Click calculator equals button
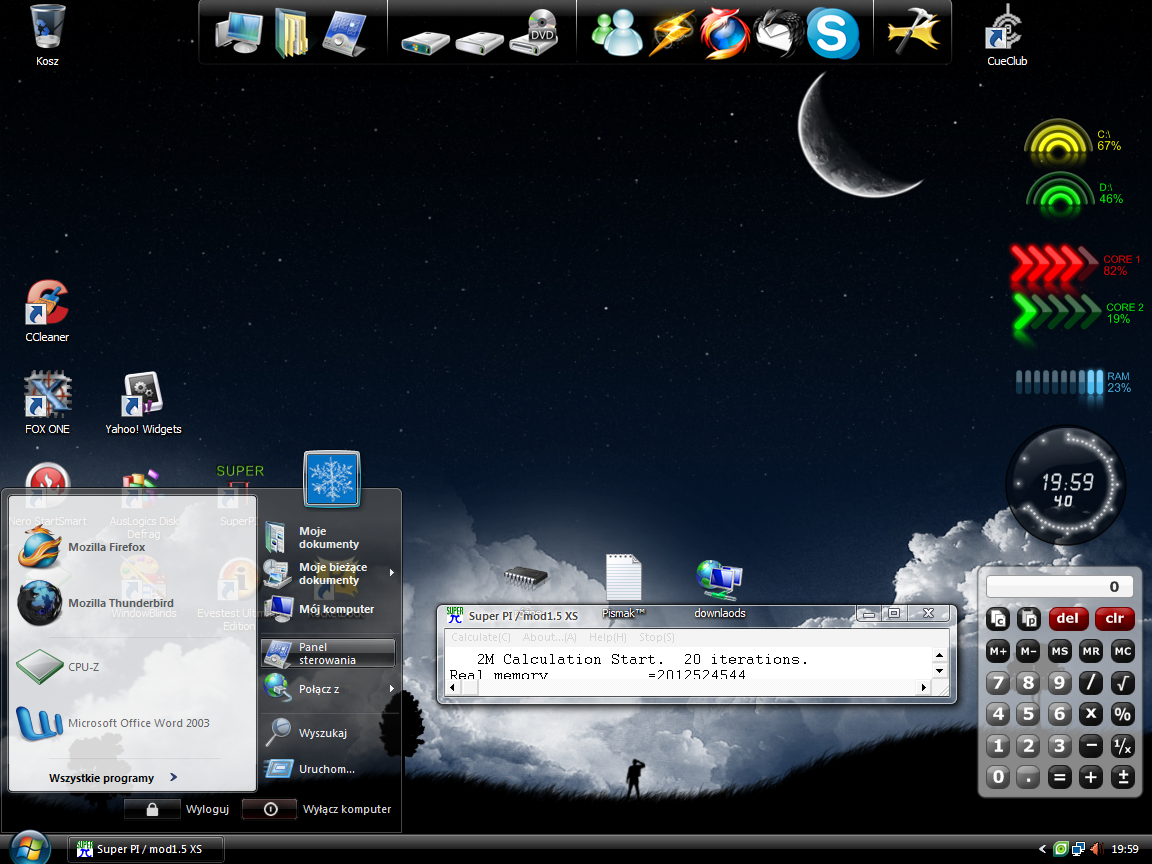1152x864 pixels. point(1059,777)
